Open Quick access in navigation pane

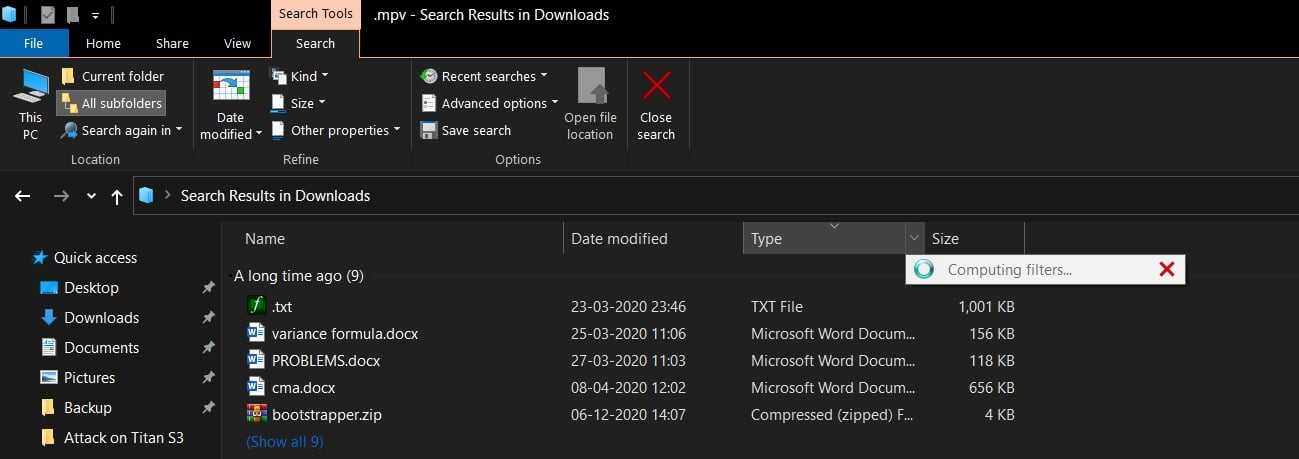(95, 258)
